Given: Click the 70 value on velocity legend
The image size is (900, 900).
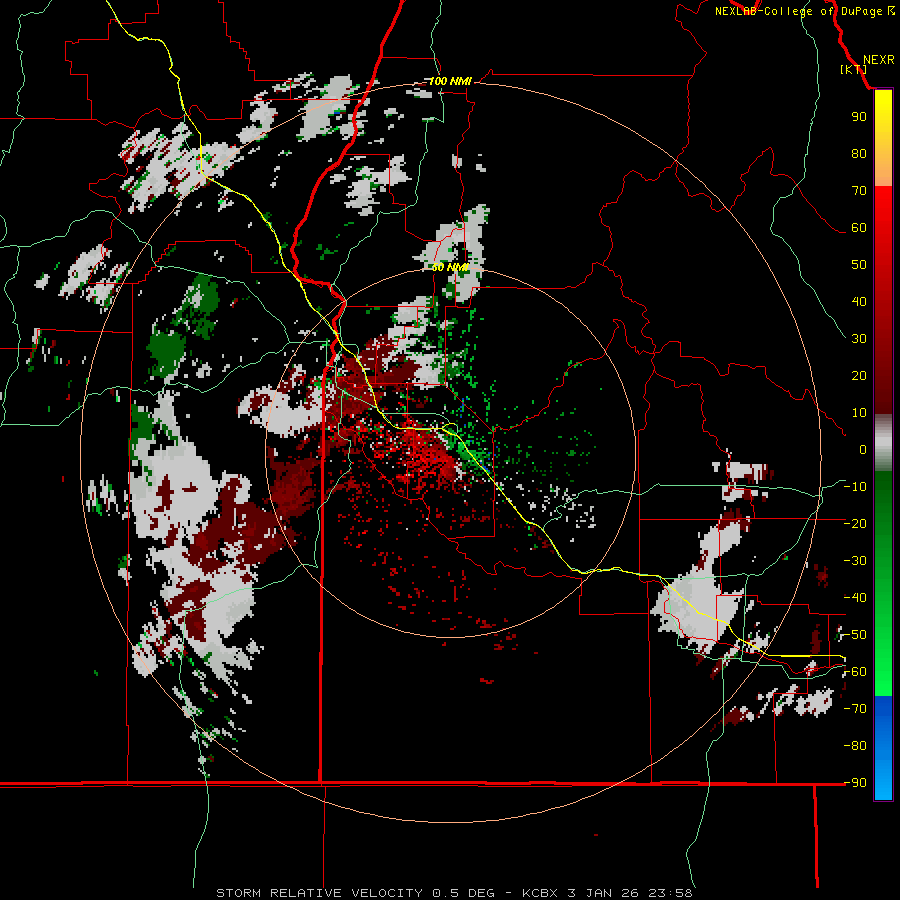Looking at the screenshot, I should (x=859, y=191).
